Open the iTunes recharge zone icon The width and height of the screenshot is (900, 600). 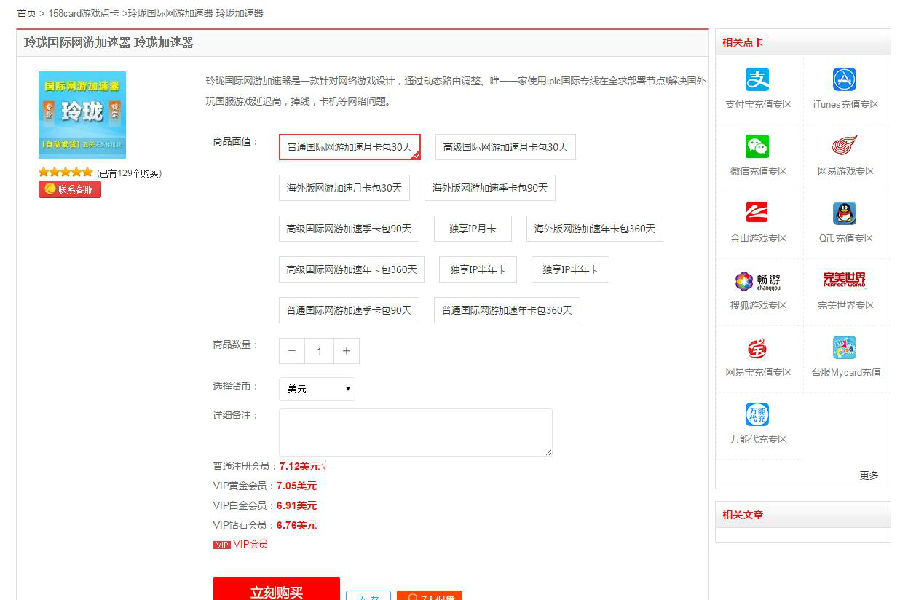pyautogui.click(x=844, y=79)
